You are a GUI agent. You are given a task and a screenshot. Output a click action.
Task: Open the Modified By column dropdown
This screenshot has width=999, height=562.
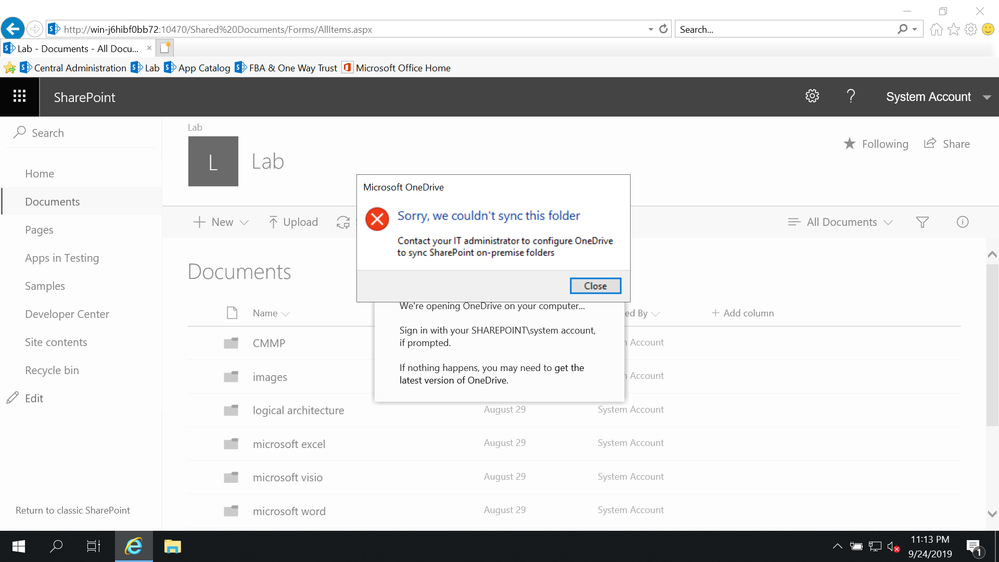(656, 313)
